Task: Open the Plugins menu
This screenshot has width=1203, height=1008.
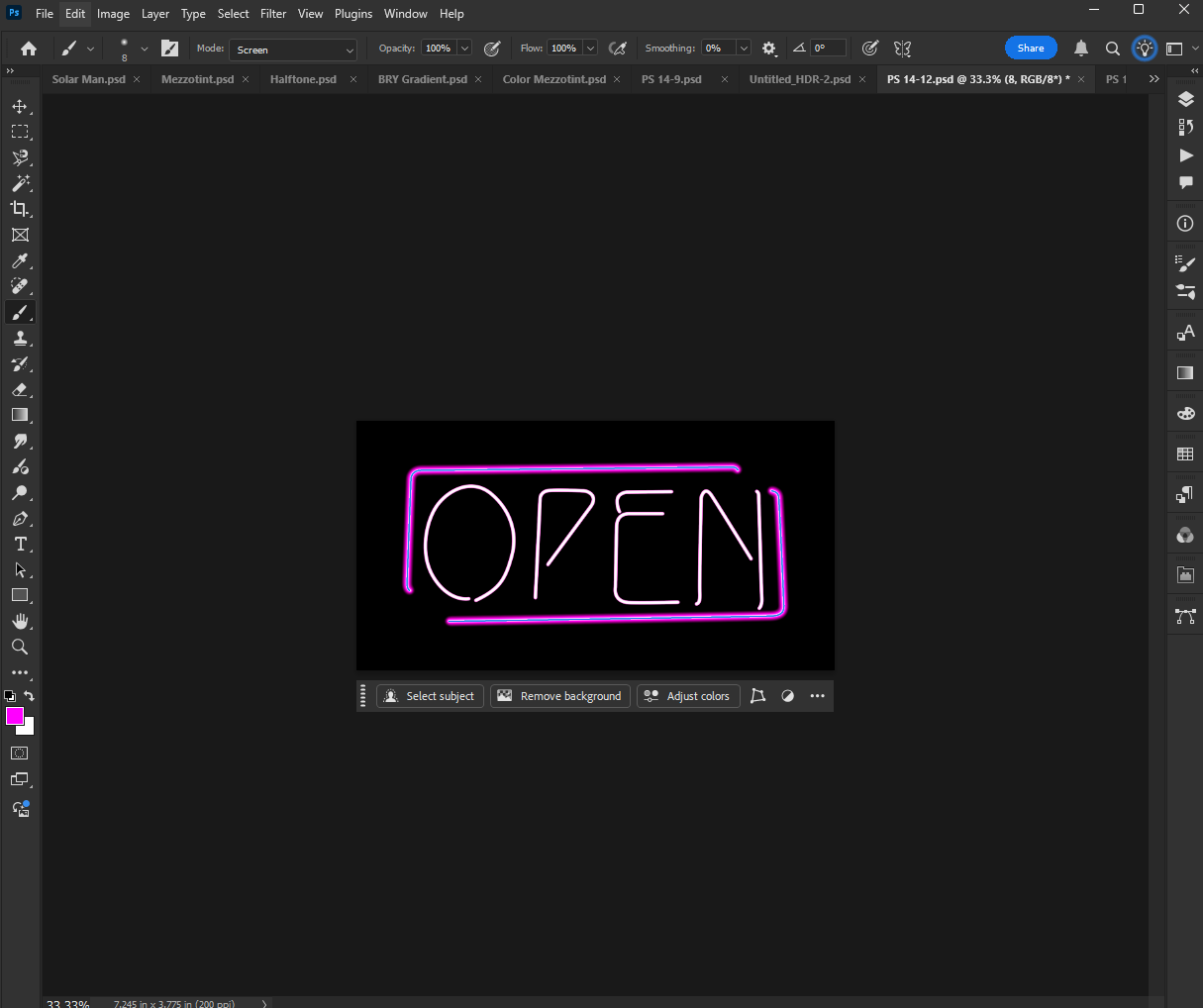Action: coord(353,14)
